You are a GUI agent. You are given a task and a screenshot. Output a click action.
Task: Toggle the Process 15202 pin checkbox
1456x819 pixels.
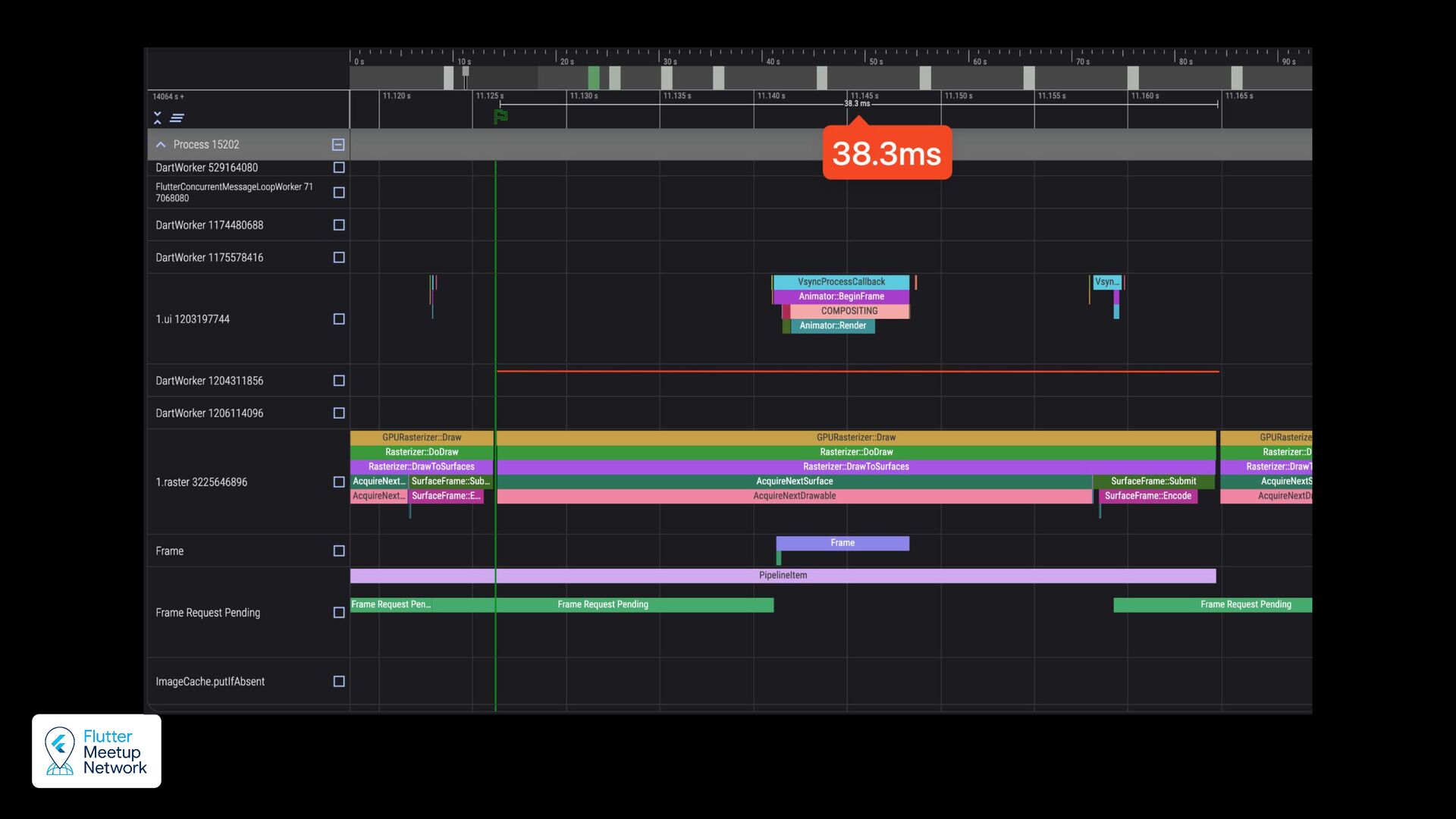point(338,145)
